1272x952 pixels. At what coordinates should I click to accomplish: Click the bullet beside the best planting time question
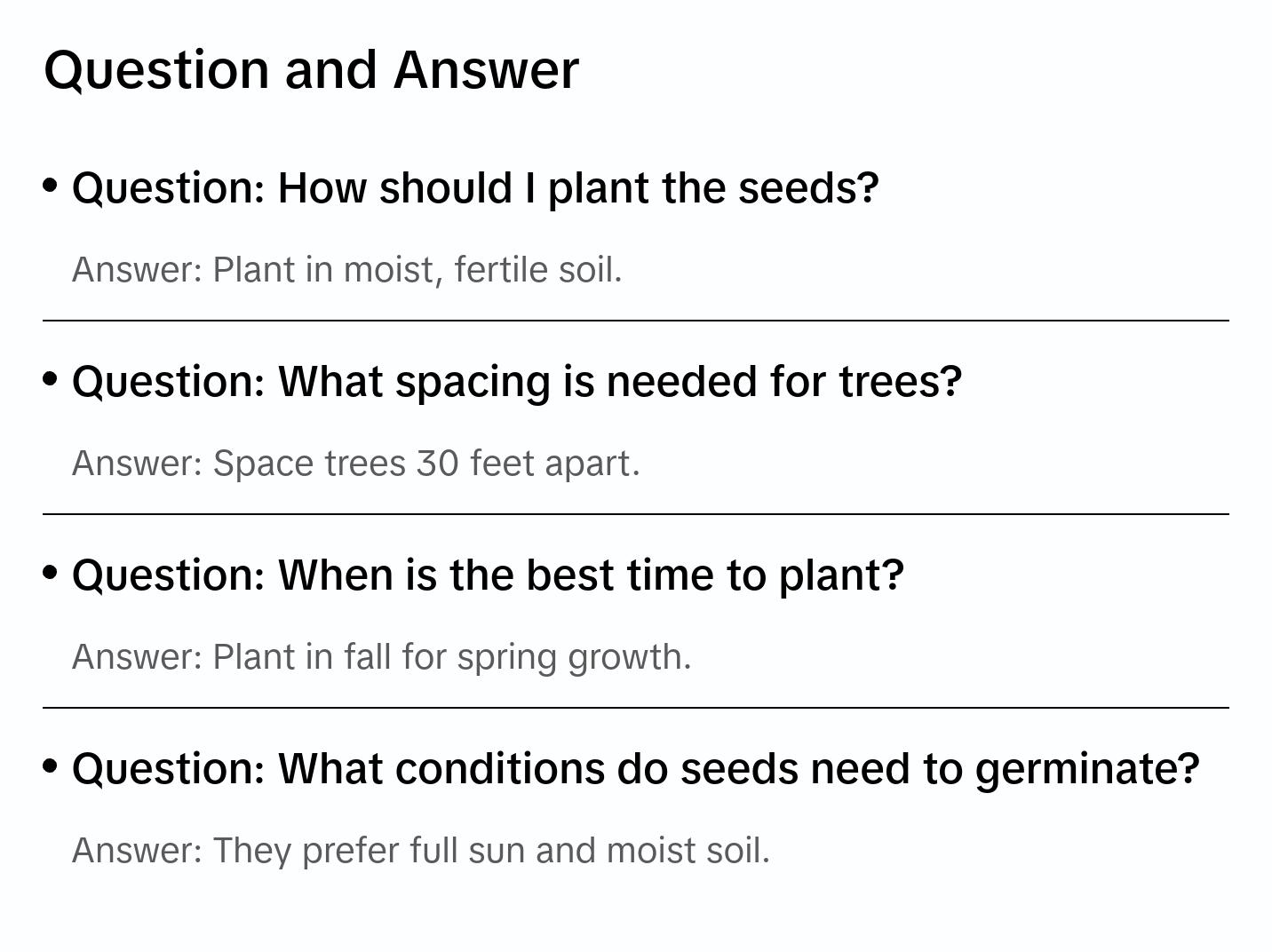(x=51, y=572)
